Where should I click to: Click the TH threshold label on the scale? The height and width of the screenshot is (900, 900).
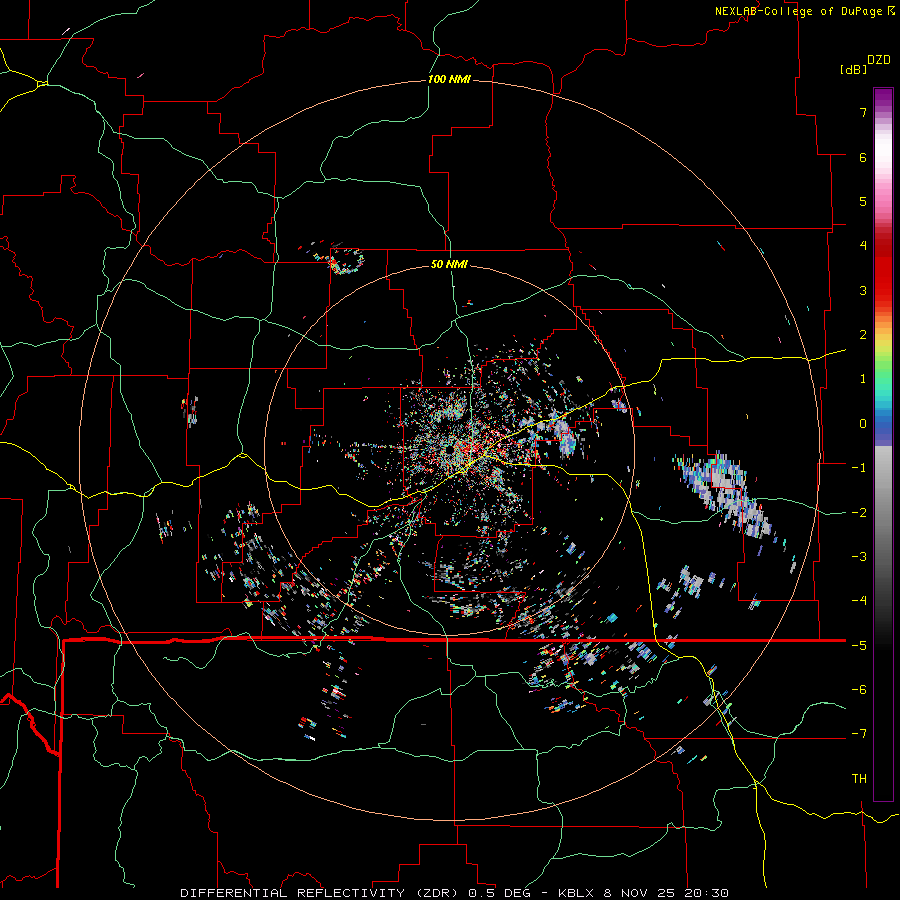[859, 778]
